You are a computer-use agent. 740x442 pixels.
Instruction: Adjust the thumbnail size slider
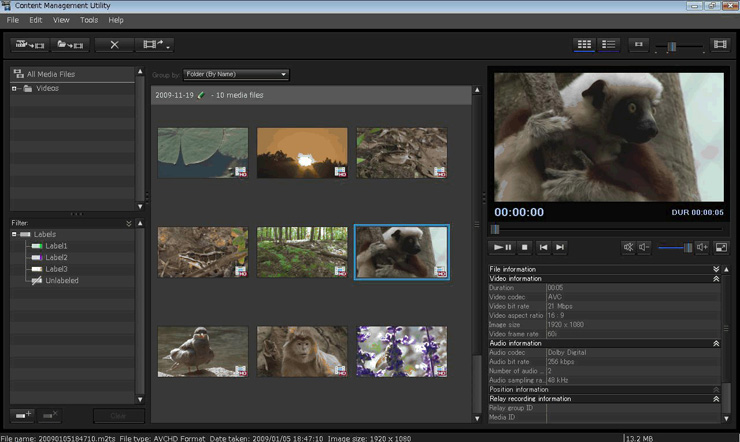click(672, 46)
